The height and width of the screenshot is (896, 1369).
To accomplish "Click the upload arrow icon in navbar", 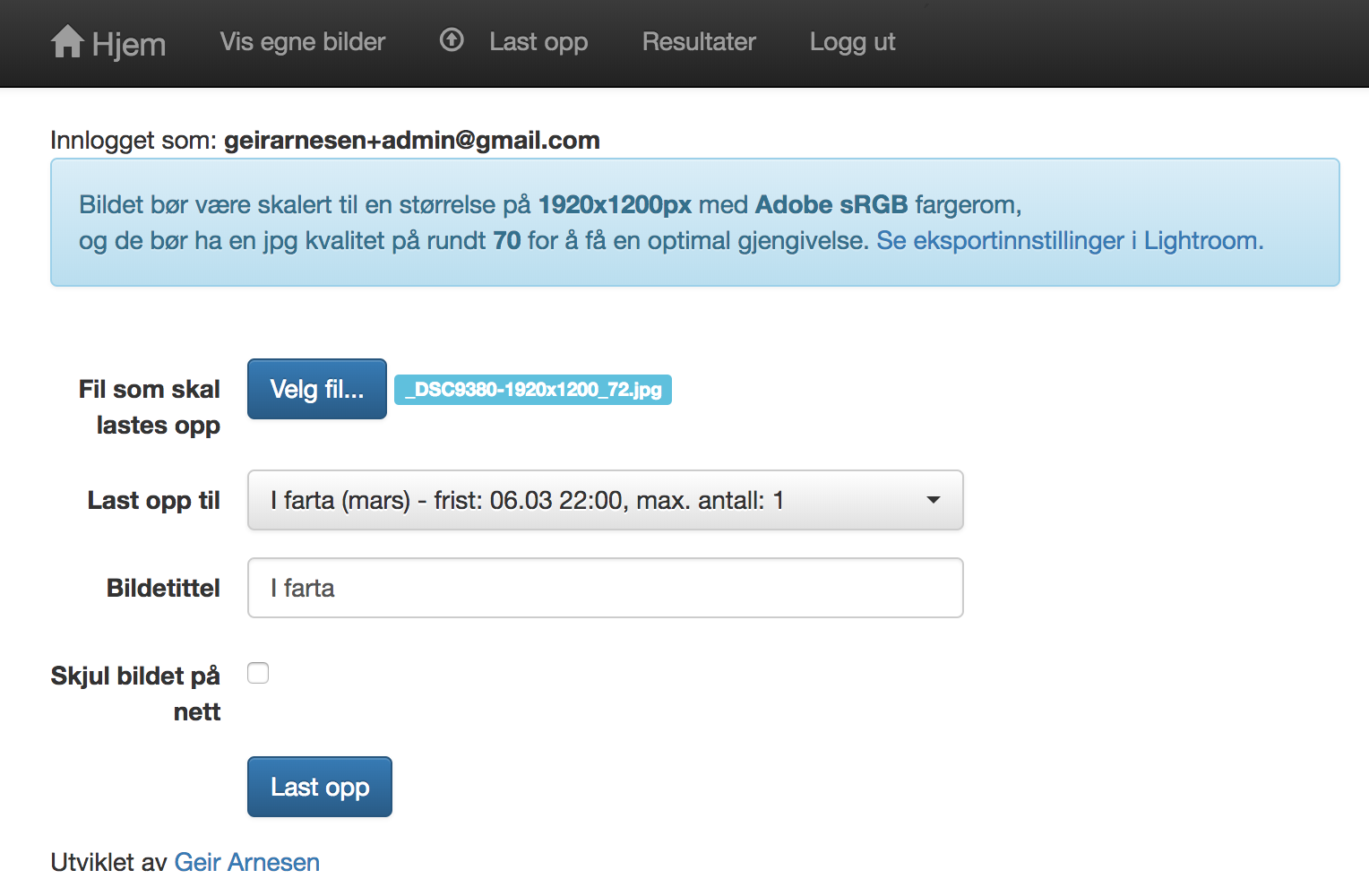I will (452, 39).
